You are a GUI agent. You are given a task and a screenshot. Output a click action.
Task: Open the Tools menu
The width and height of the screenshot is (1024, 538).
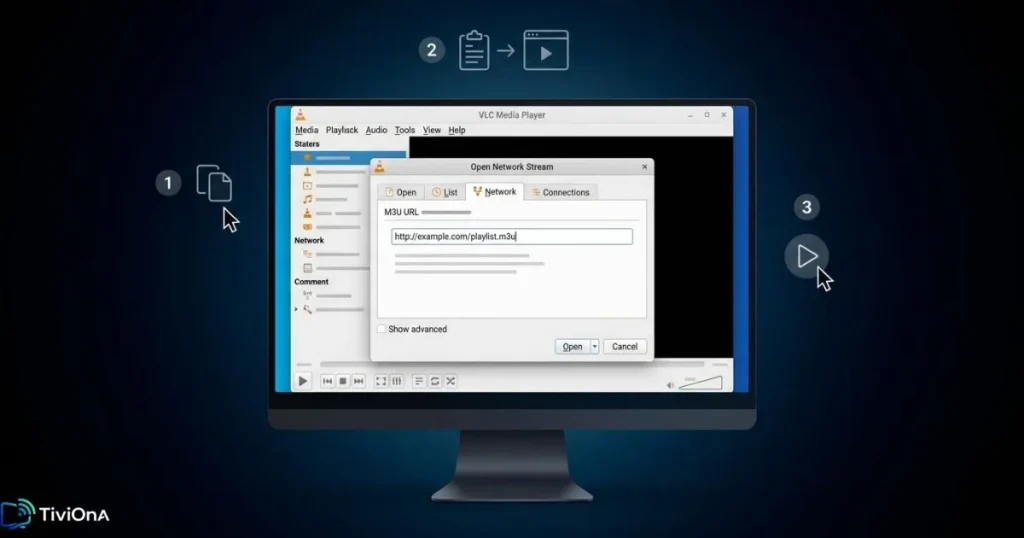pos(404,130)
